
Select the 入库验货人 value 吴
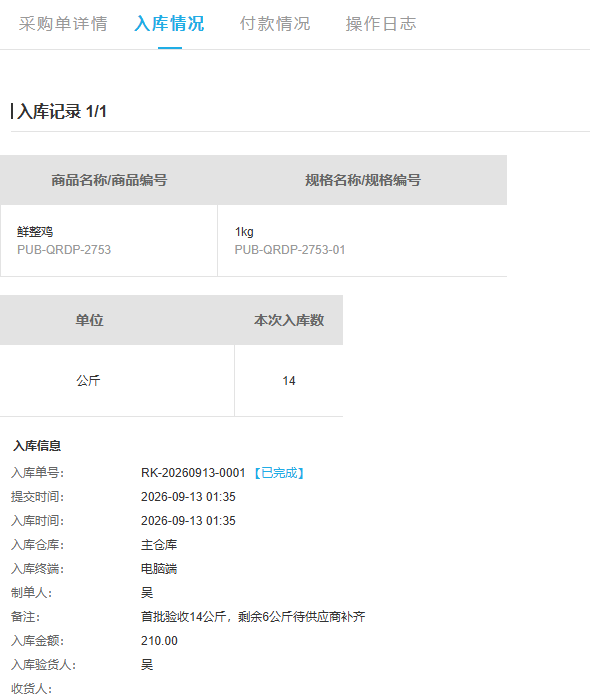click(147, 664)
